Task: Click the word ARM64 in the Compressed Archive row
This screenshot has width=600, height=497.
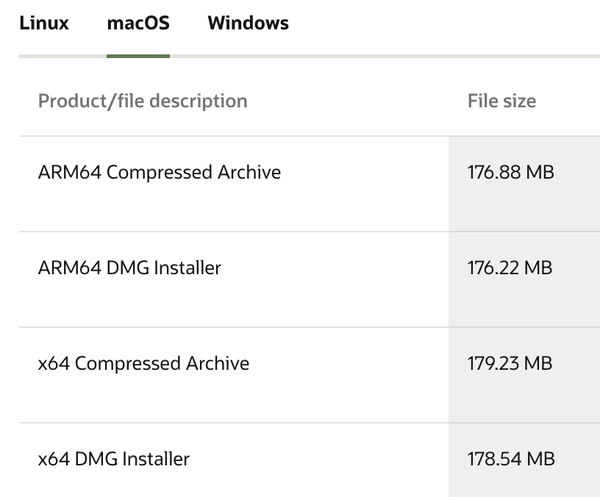Action: [69, 172]
